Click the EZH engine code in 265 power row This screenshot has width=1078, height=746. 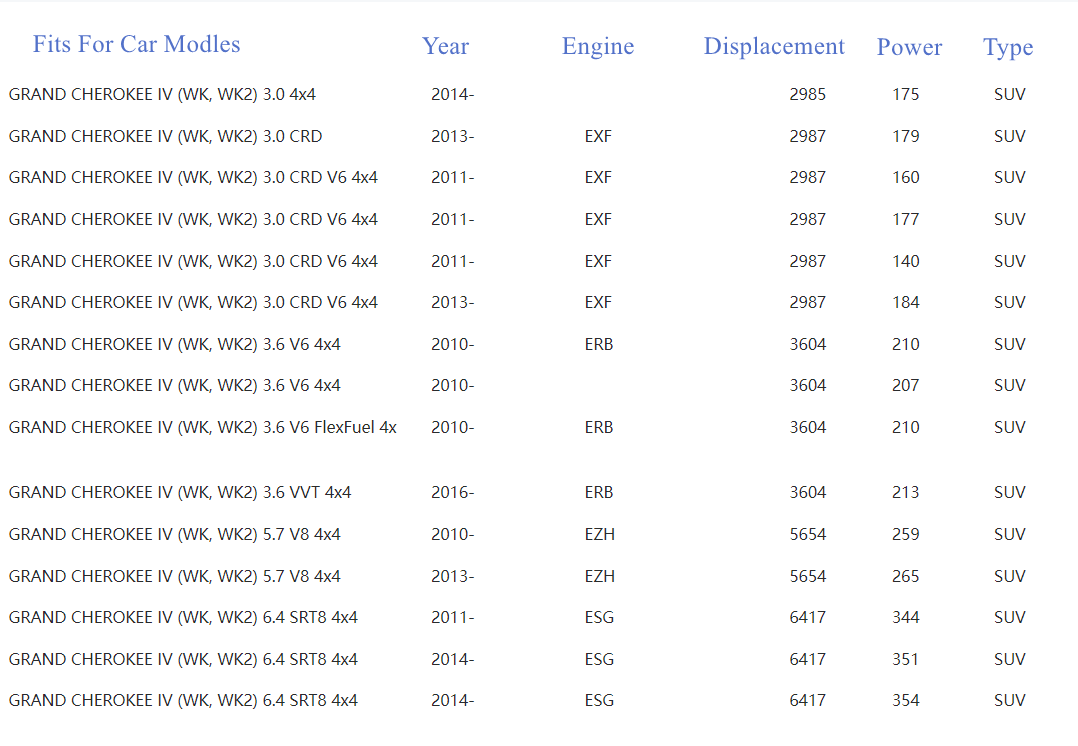pos(599,576)
